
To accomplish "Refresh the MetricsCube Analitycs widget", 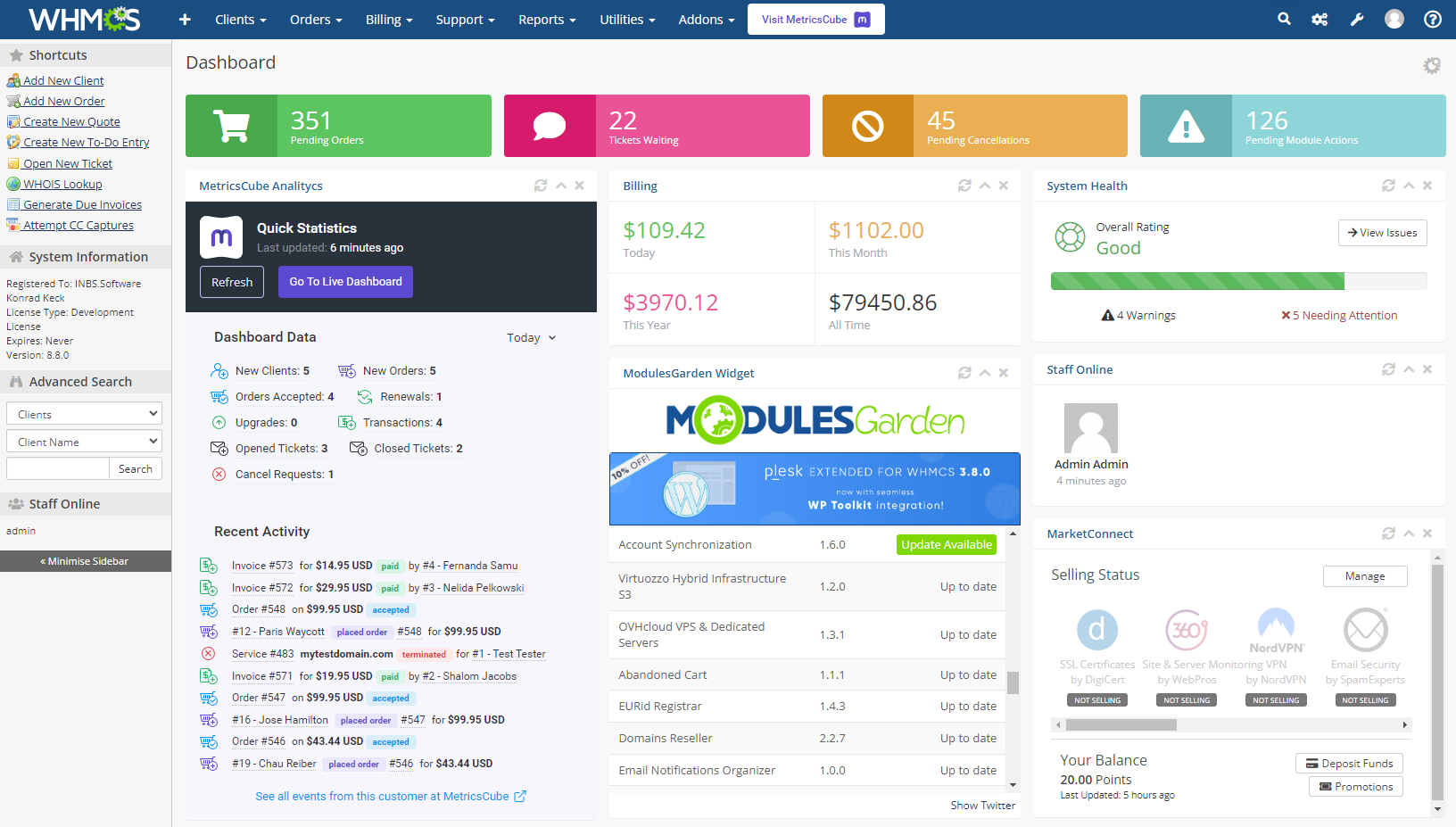I will click(541, 186).
